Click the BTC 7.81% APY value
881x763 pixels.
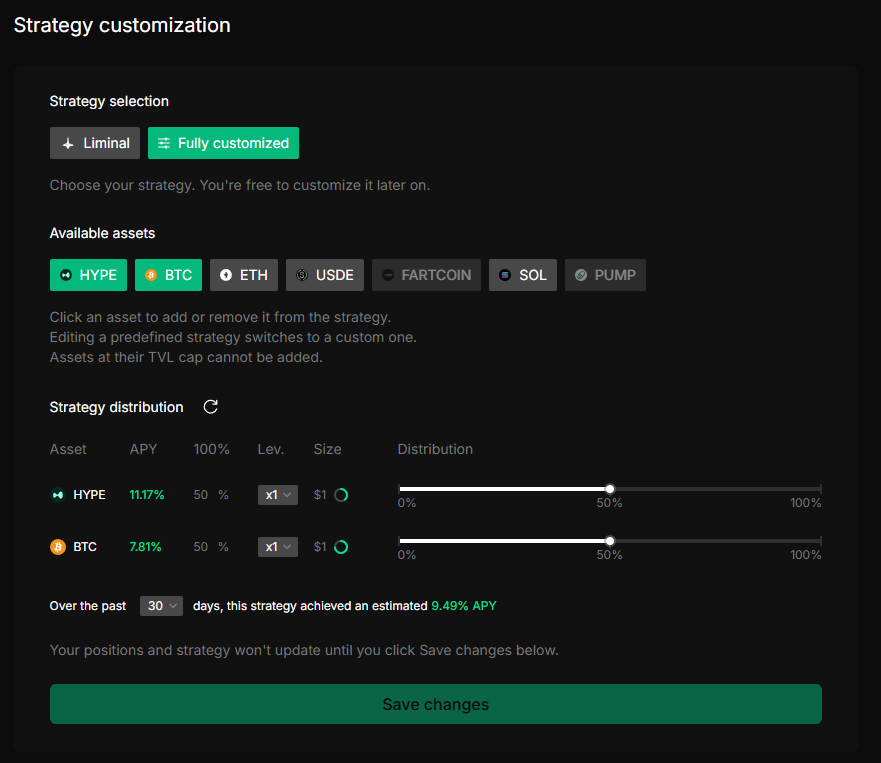pos(145,547)
